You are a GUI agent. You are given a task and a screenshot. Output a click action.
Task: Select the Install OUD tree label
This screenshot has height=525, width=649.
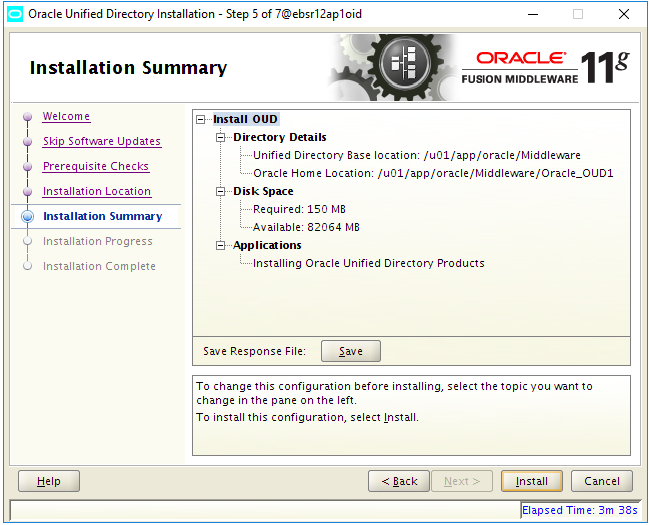(245, 119)
